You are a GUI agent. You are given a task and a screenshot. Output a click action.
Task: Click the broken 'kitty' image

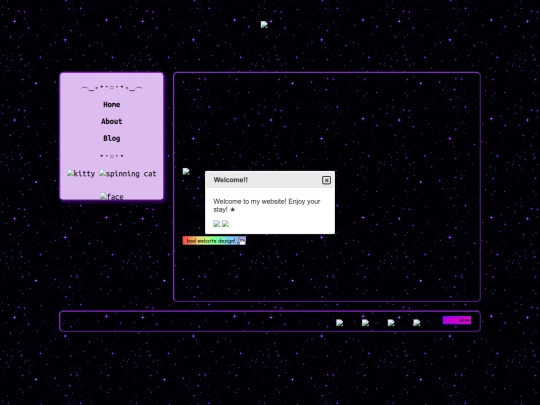81,174
